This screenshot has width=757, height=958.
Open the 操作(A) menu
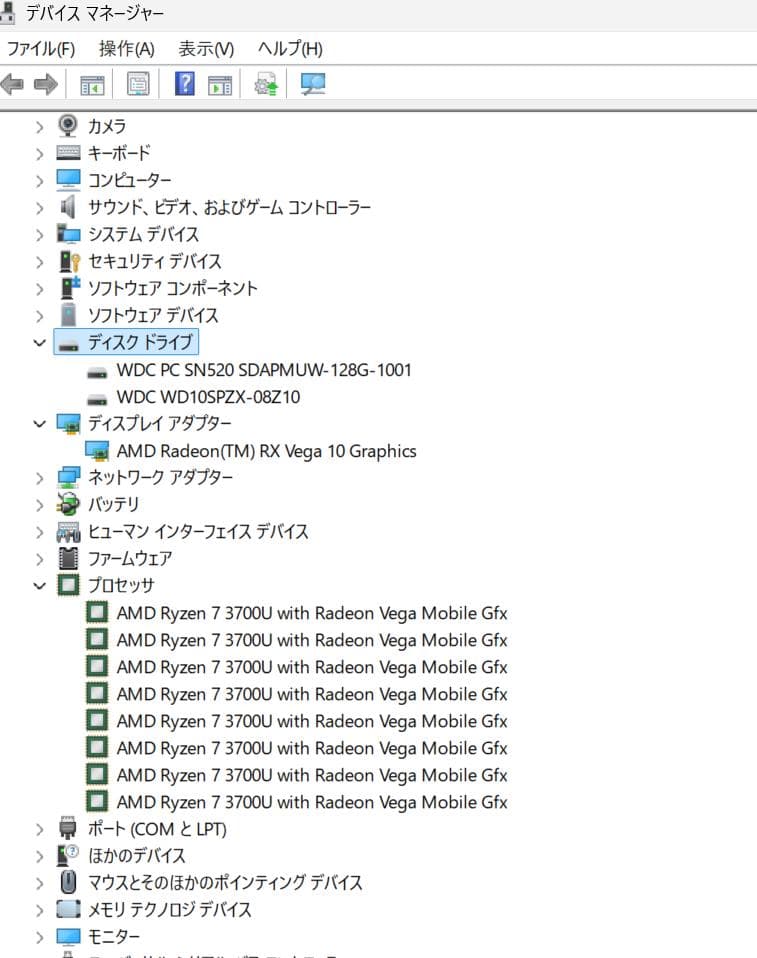click(126, 49)
